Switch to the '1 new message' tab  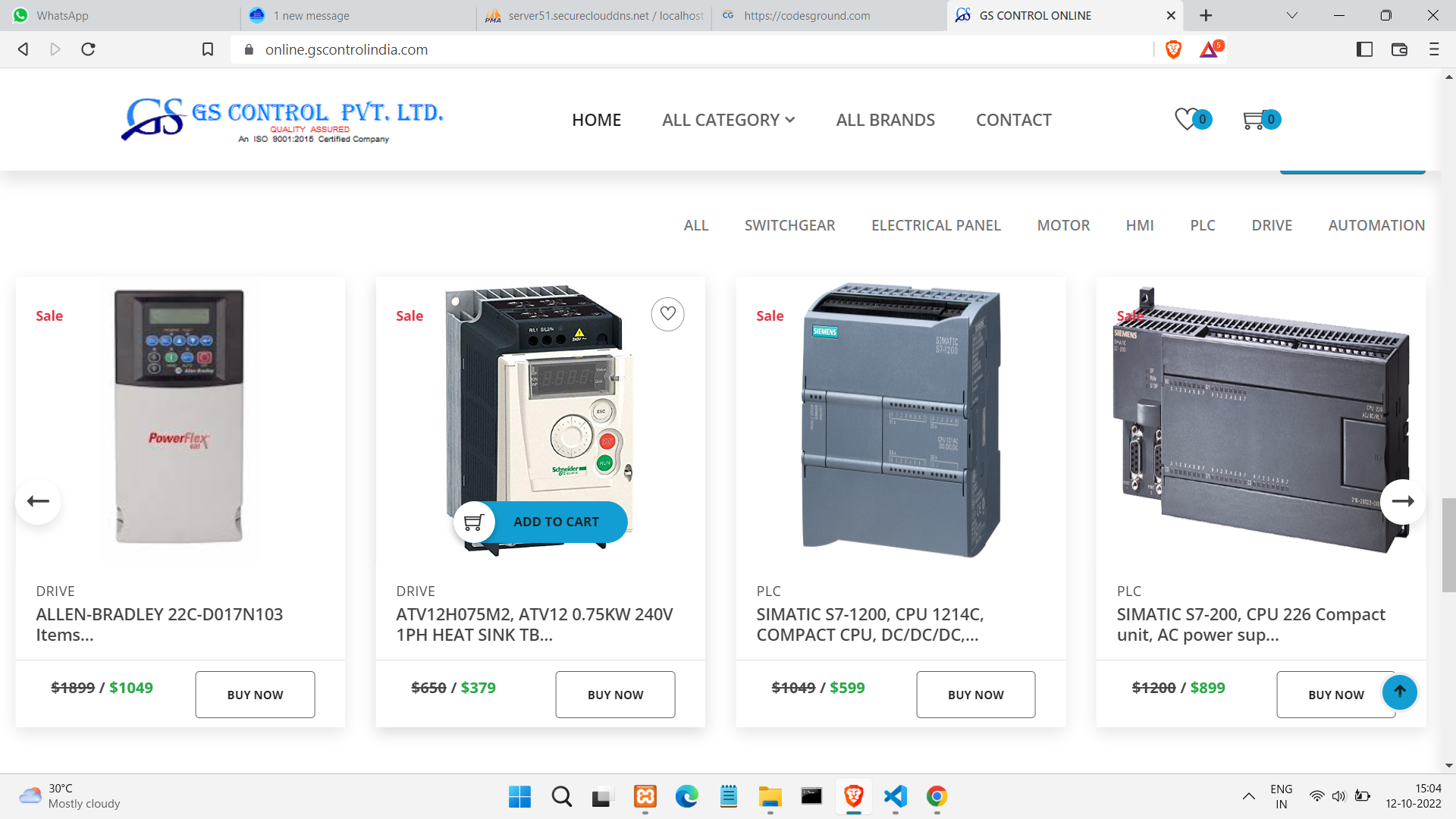358,15
